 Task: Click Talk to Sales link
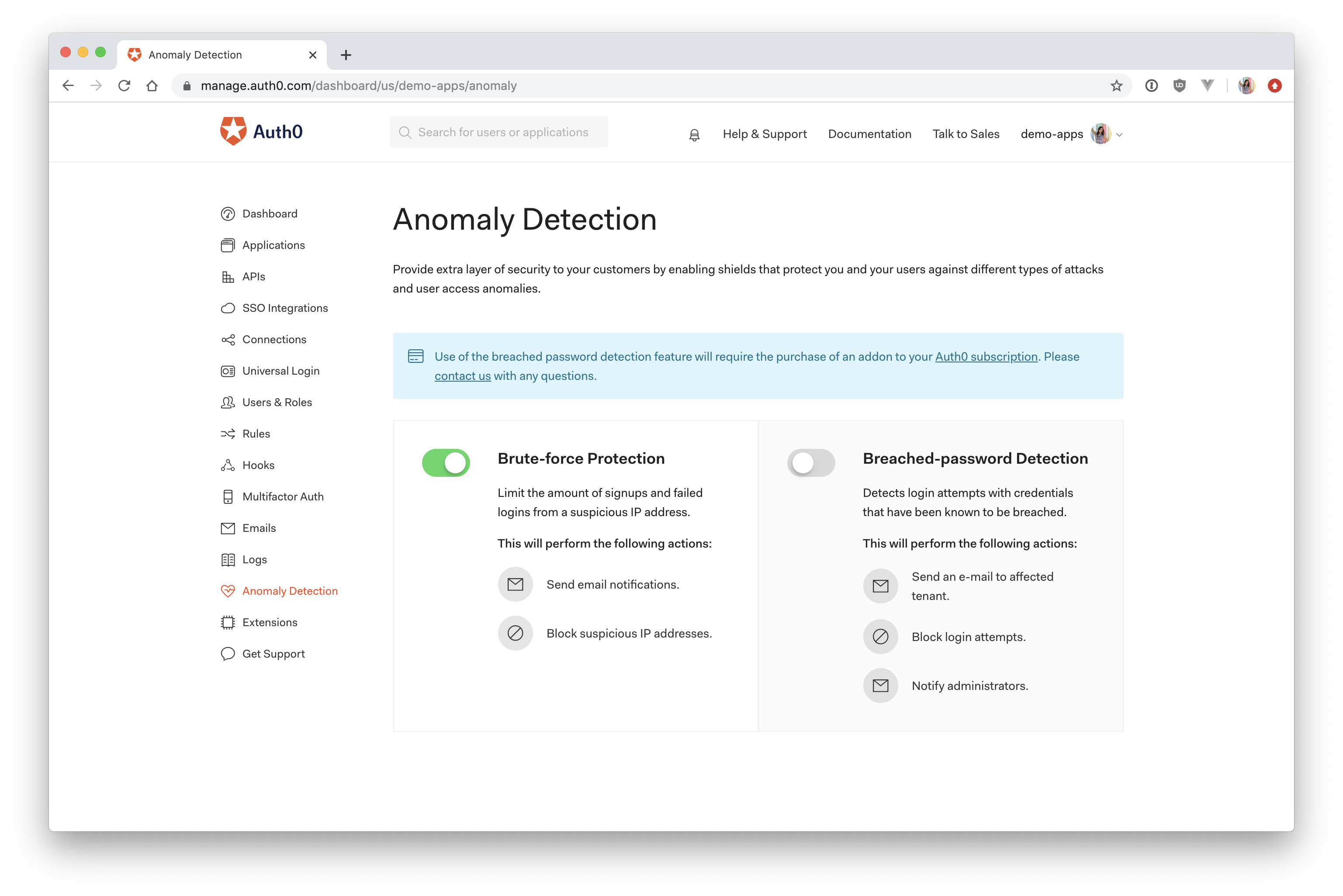pos(966,134)
